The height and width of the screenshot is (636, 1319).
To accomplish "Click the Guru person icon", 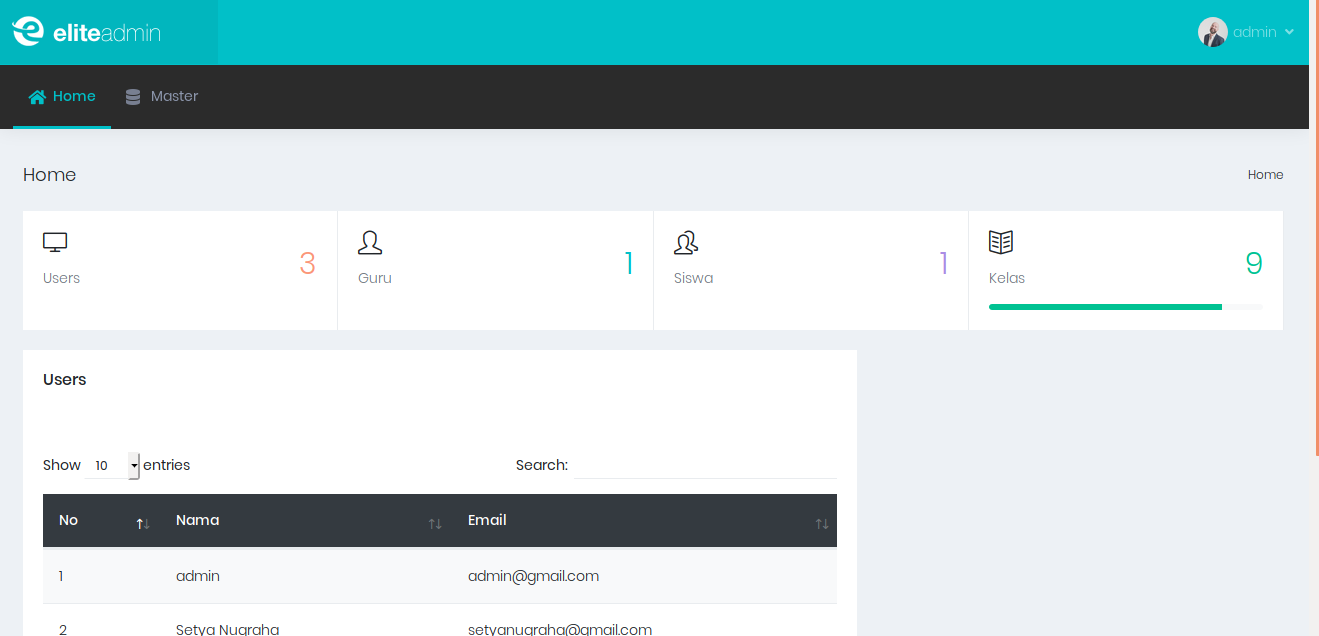I will pos(369,242).
